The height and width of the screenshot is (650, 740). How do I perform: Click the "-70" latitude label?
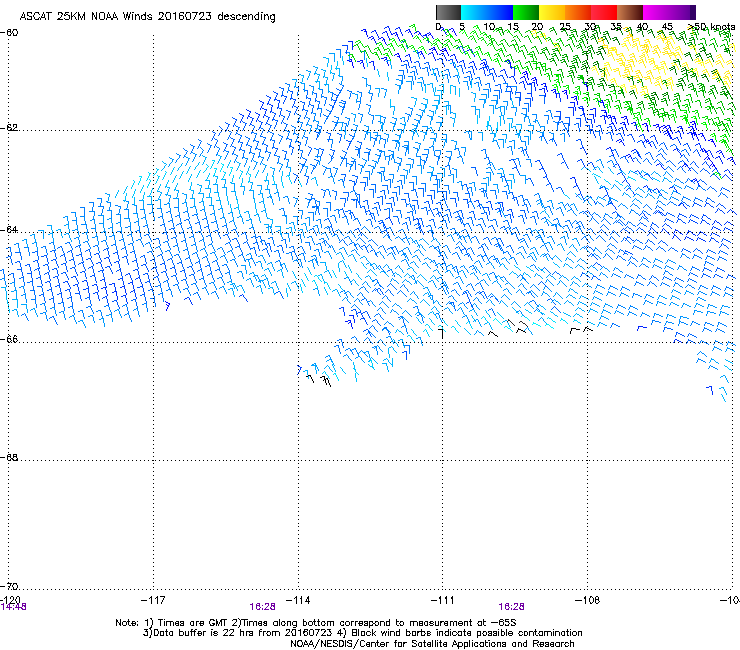[9, 586]
